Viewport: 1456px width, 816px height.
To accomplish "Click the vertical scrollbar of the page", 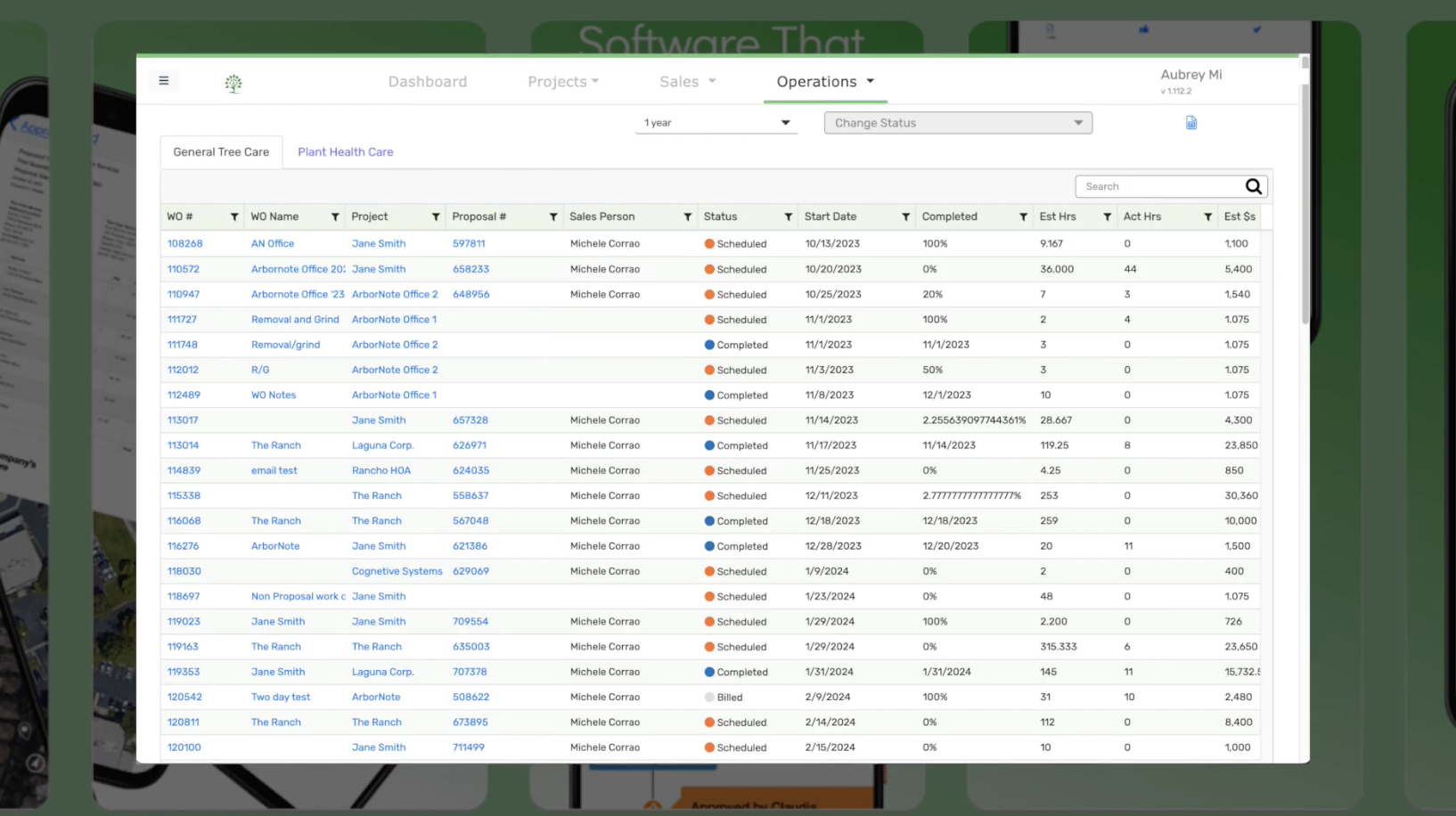I will tap(1305, 203).
